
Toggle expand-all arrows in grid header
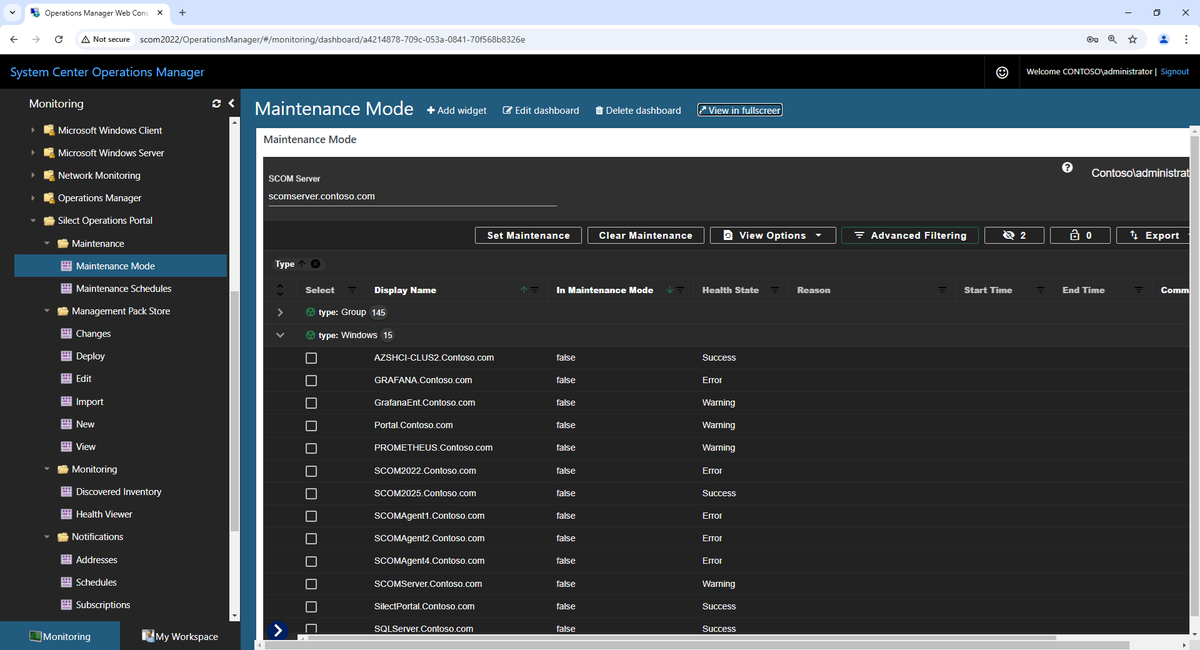(280, 290)
